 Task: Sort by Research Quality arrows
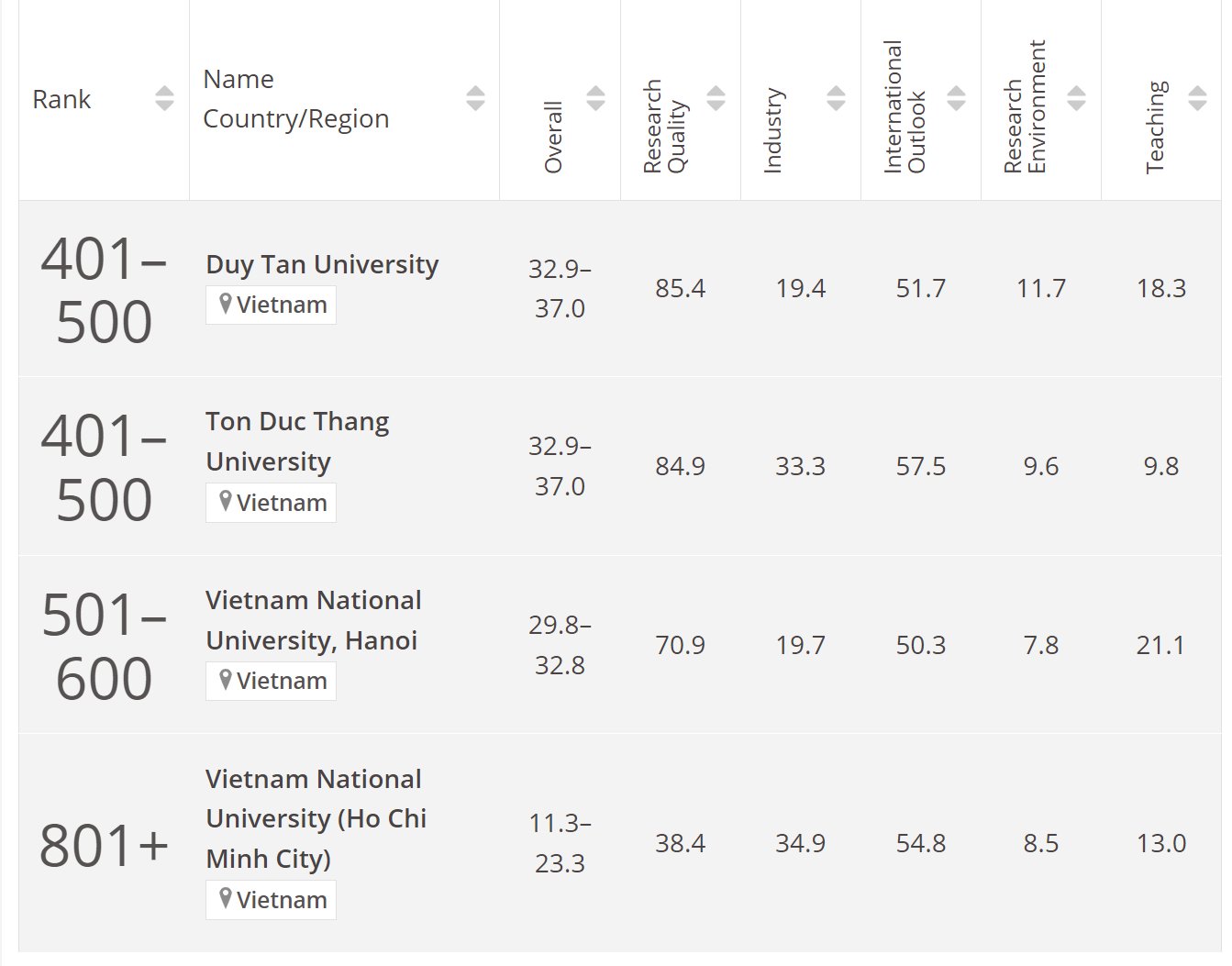click(716, 98)
